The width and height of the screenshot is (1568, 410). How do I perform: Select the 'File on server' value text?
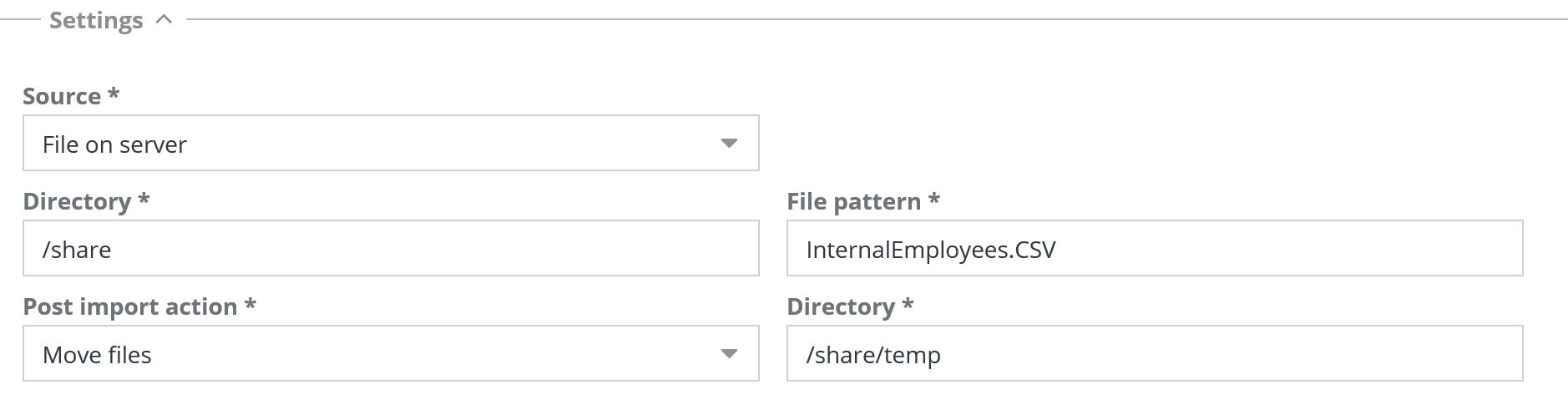pyautogui.click(x=114, y=144)
